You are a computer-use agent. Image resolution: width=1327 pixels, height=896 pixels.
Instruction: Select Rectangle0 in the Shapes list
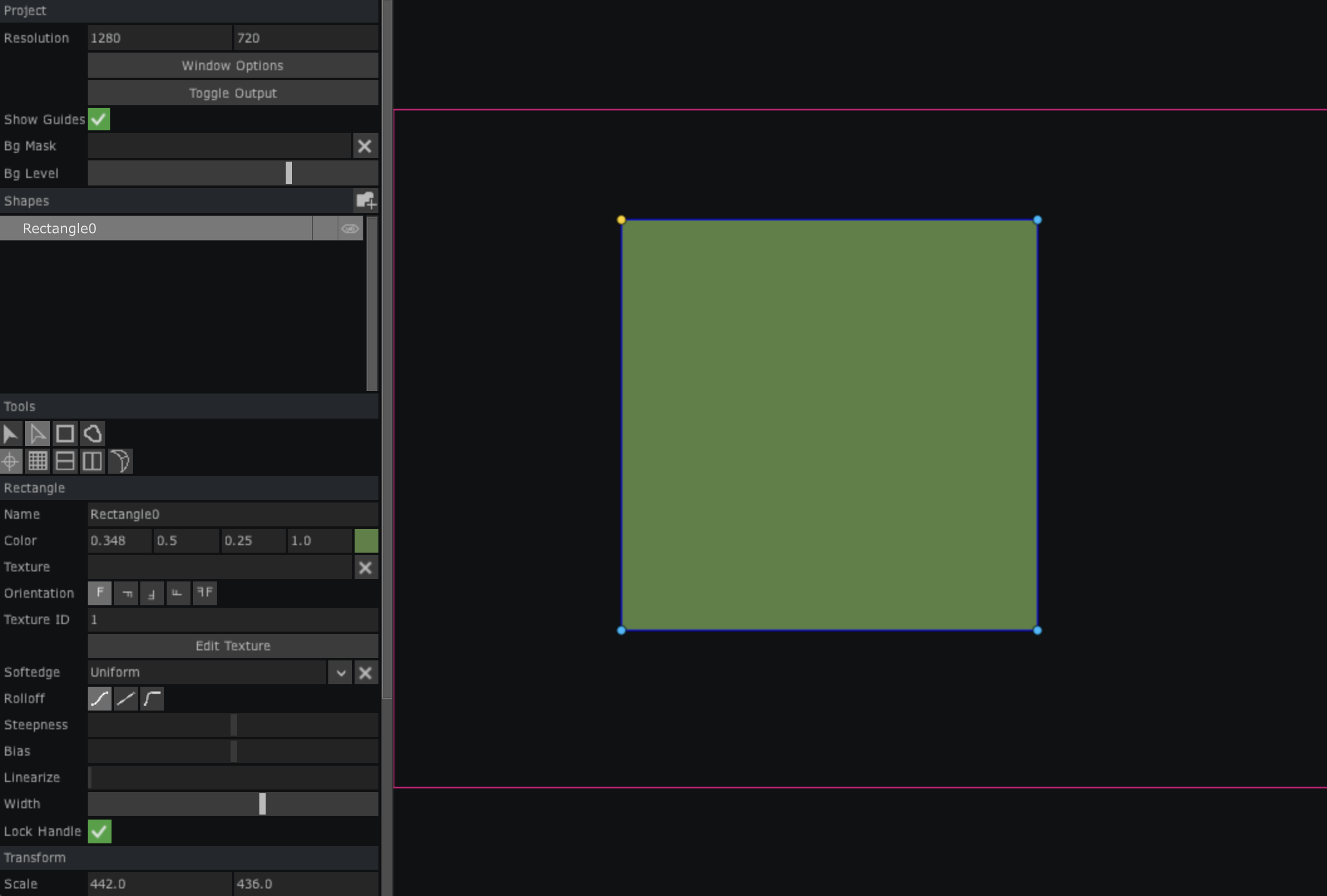coord(157,229)
